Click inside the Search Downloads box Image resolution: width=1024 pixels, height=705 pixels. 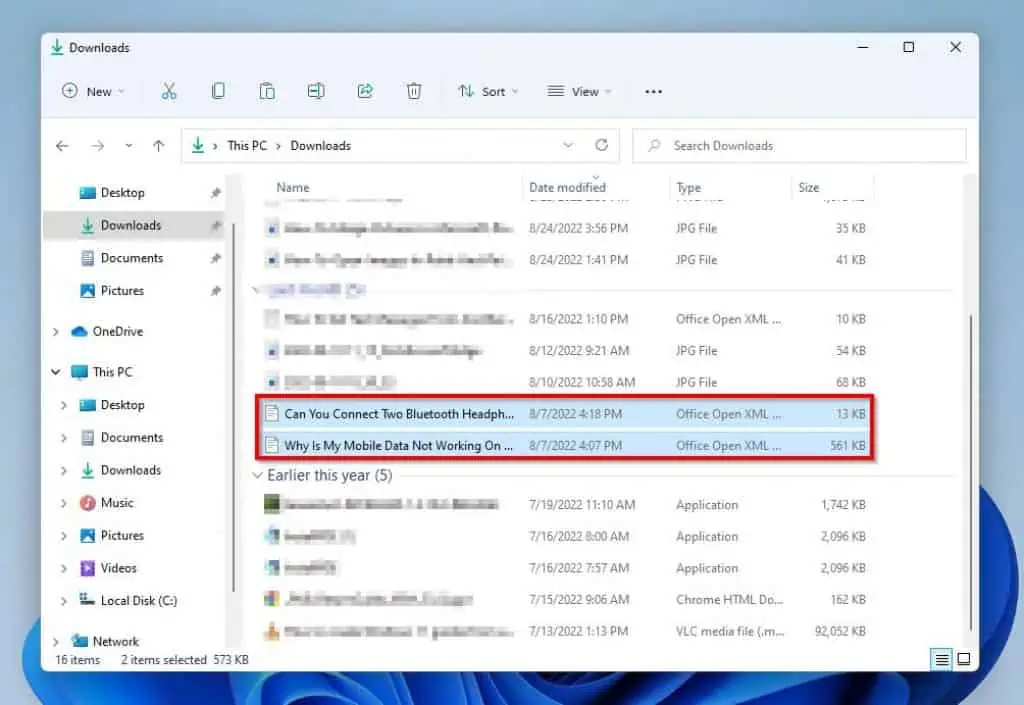tap(799, 146)
